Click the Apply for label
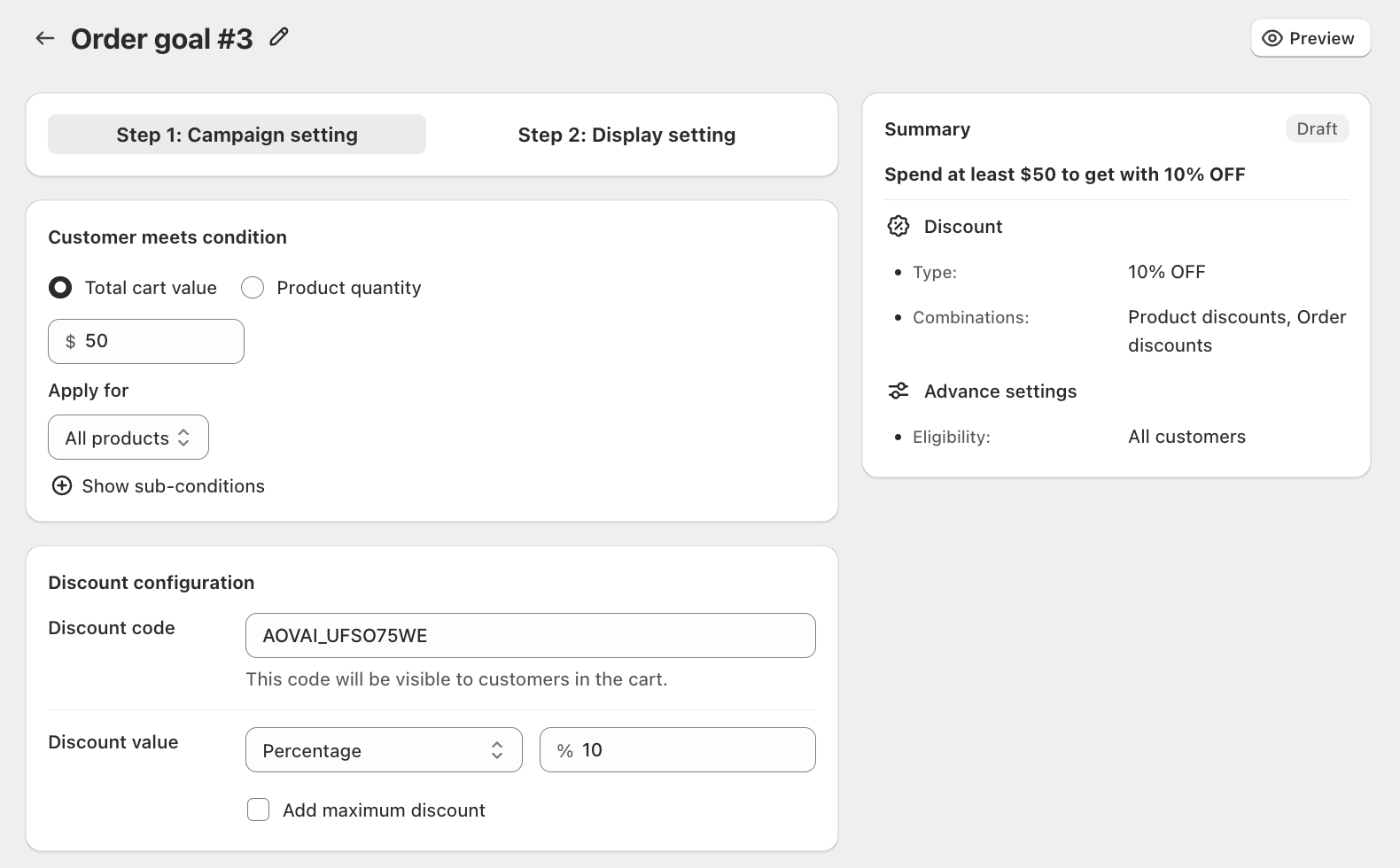Viewport: 1400px width, 868px height. coord(89,391)
